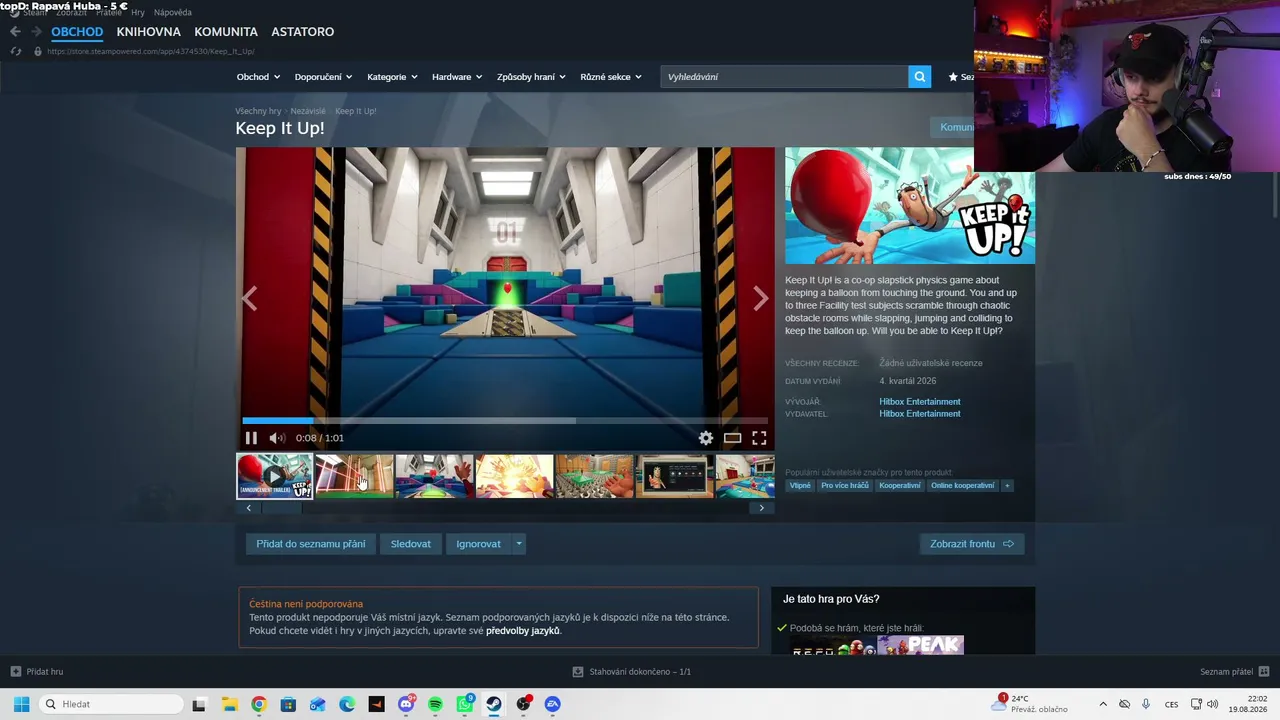
Task: Show next media with right video arrow
Action: (761, 298)
